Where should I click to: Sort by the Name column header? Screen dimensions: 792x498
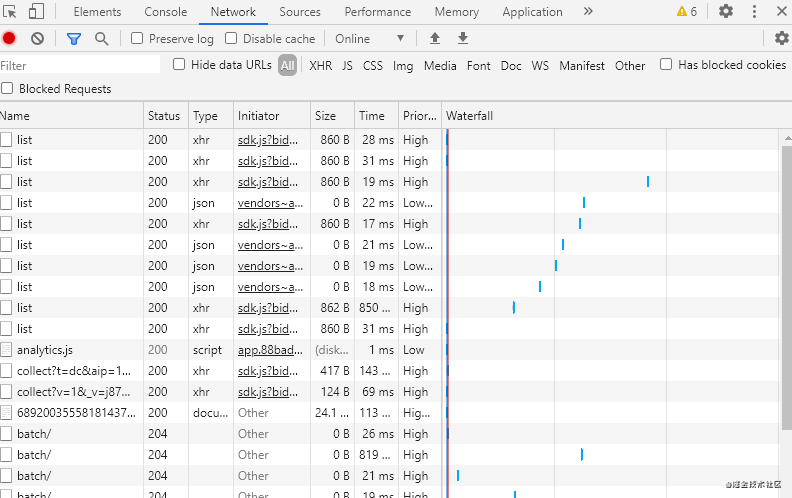[71, 116]
